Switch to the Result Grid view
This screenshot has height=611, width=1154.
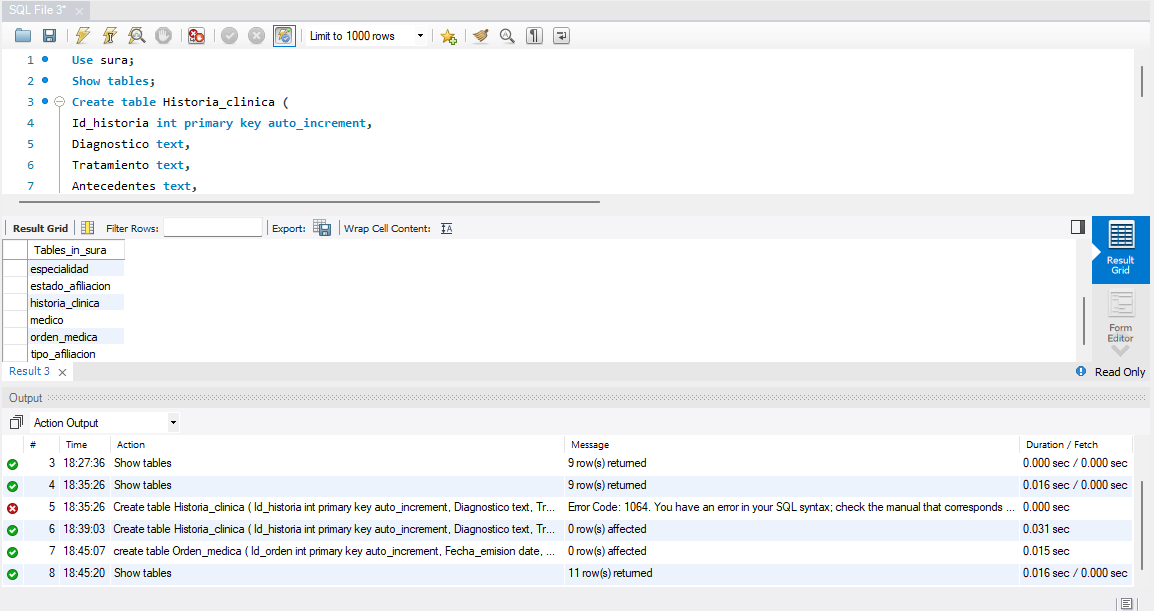[x=1120, y=247]
